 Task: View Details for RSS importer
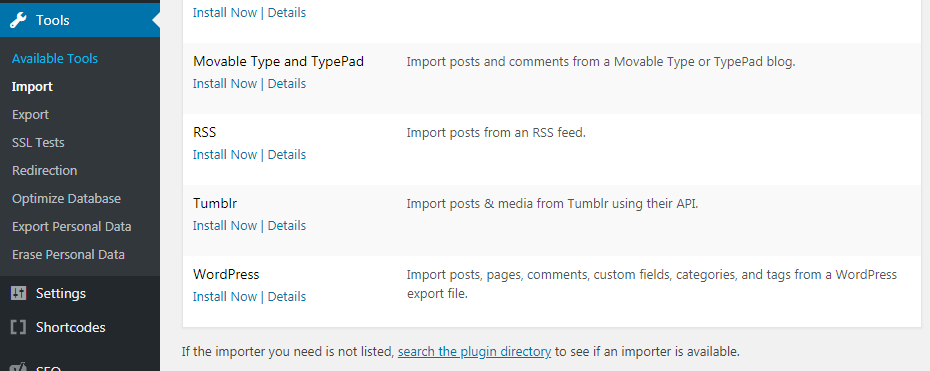click(x=287, y=155)
